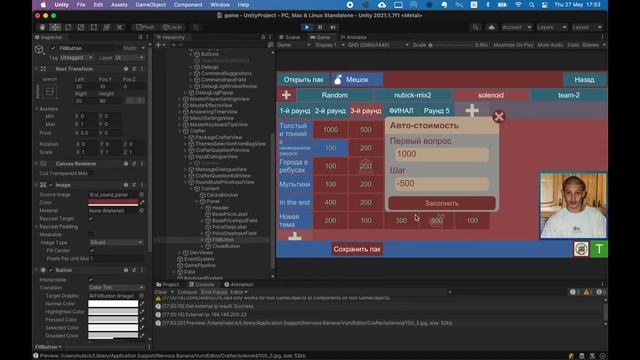640x360 pixels.
Task: Select the Rotate tool in Unity toolbar
Action: [x=68, y=27]
